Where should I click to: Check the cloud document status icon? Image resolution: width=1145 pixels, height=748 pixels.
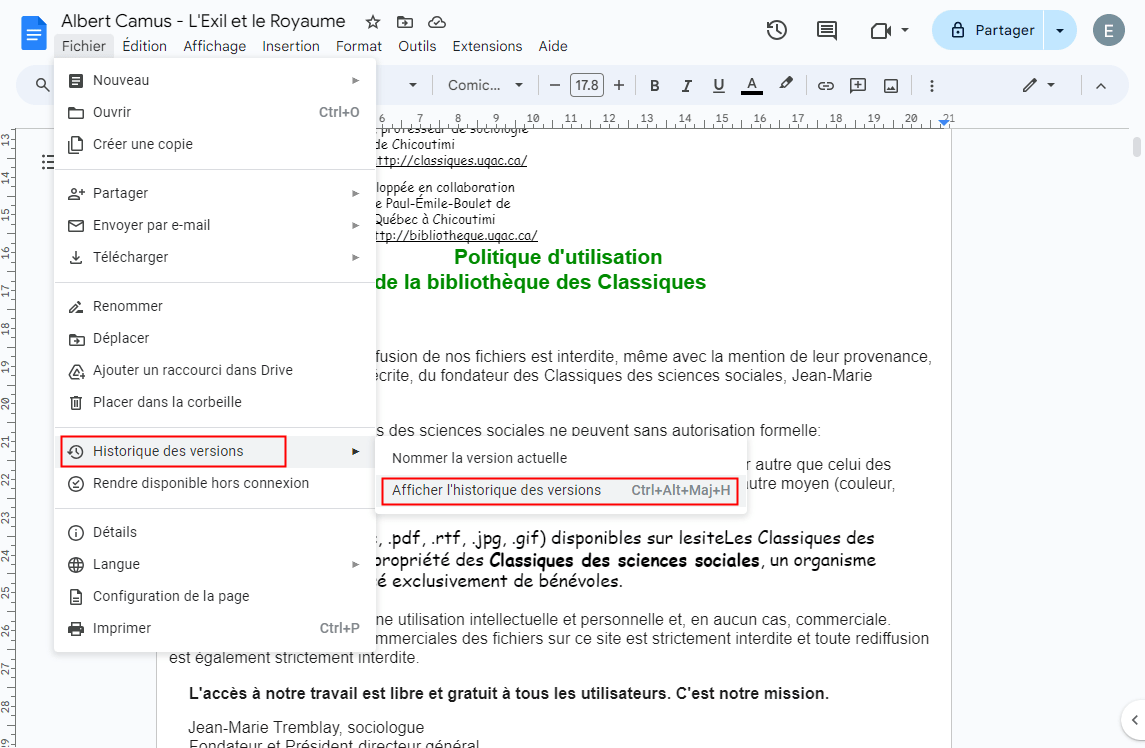coord(436,22)
